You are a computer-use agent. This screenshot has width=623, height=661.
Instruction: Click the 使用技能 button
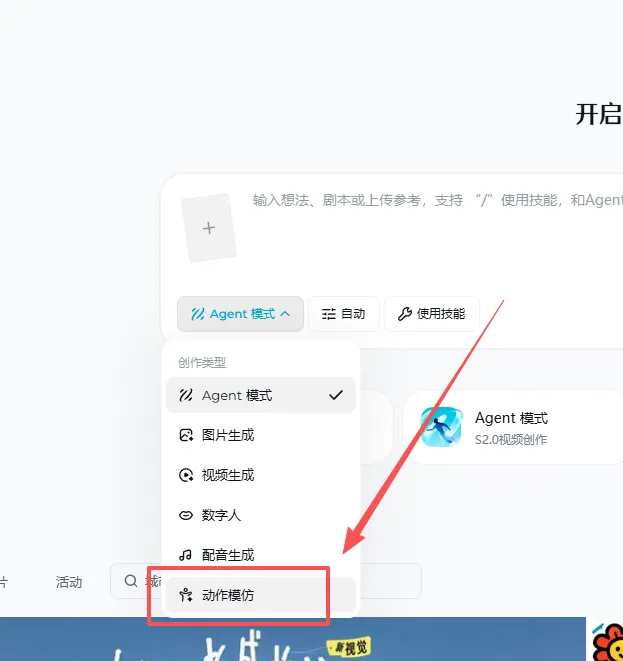(432, 314)
